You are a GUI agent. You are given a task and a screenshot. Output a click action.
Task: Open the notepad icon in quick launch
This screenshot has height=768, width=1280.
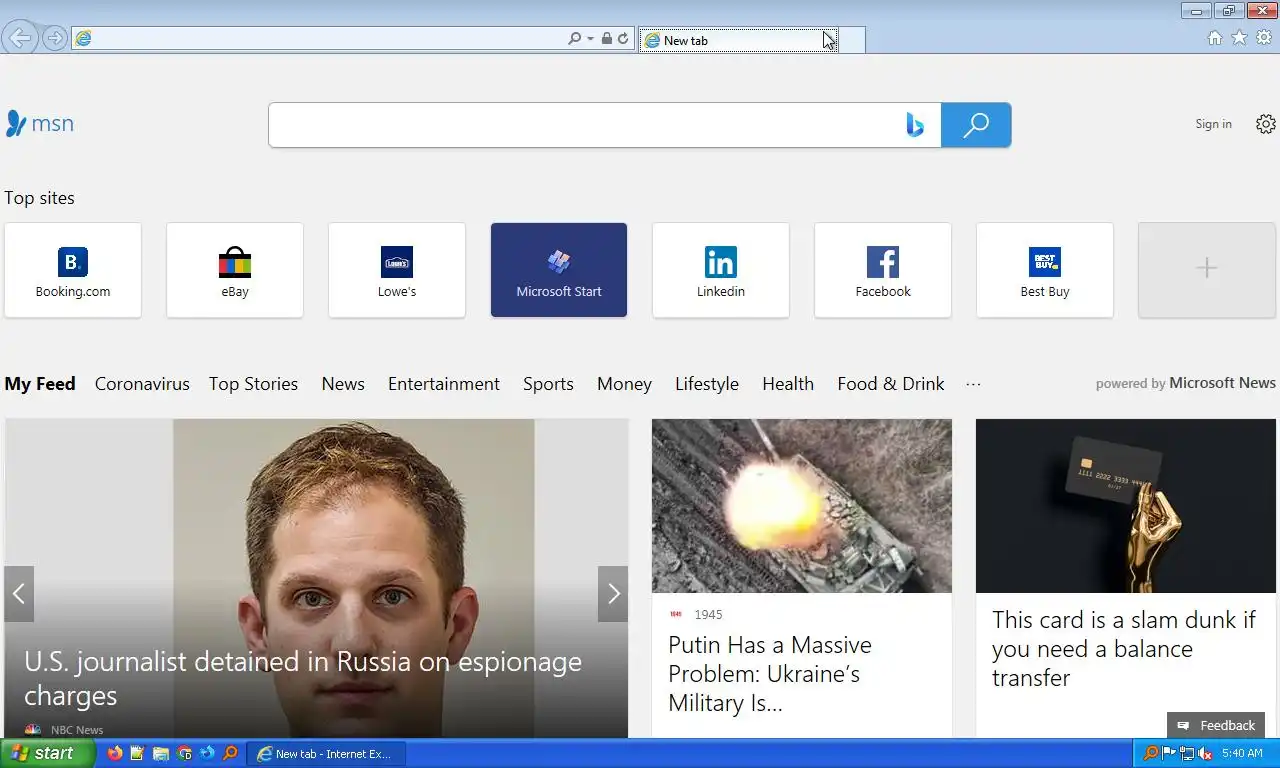(138, 753)
